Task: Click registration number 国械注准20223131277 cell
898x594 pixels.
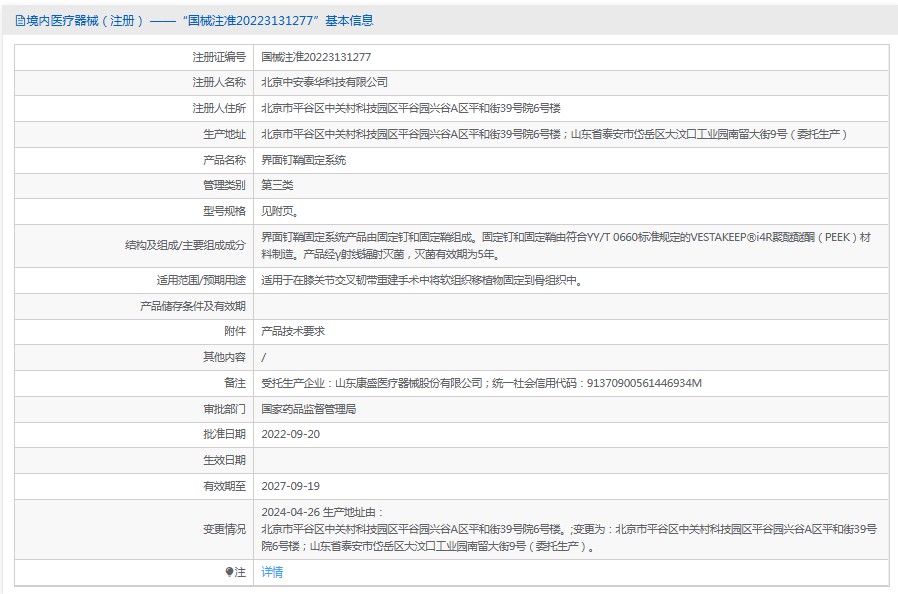Action: 316,57
